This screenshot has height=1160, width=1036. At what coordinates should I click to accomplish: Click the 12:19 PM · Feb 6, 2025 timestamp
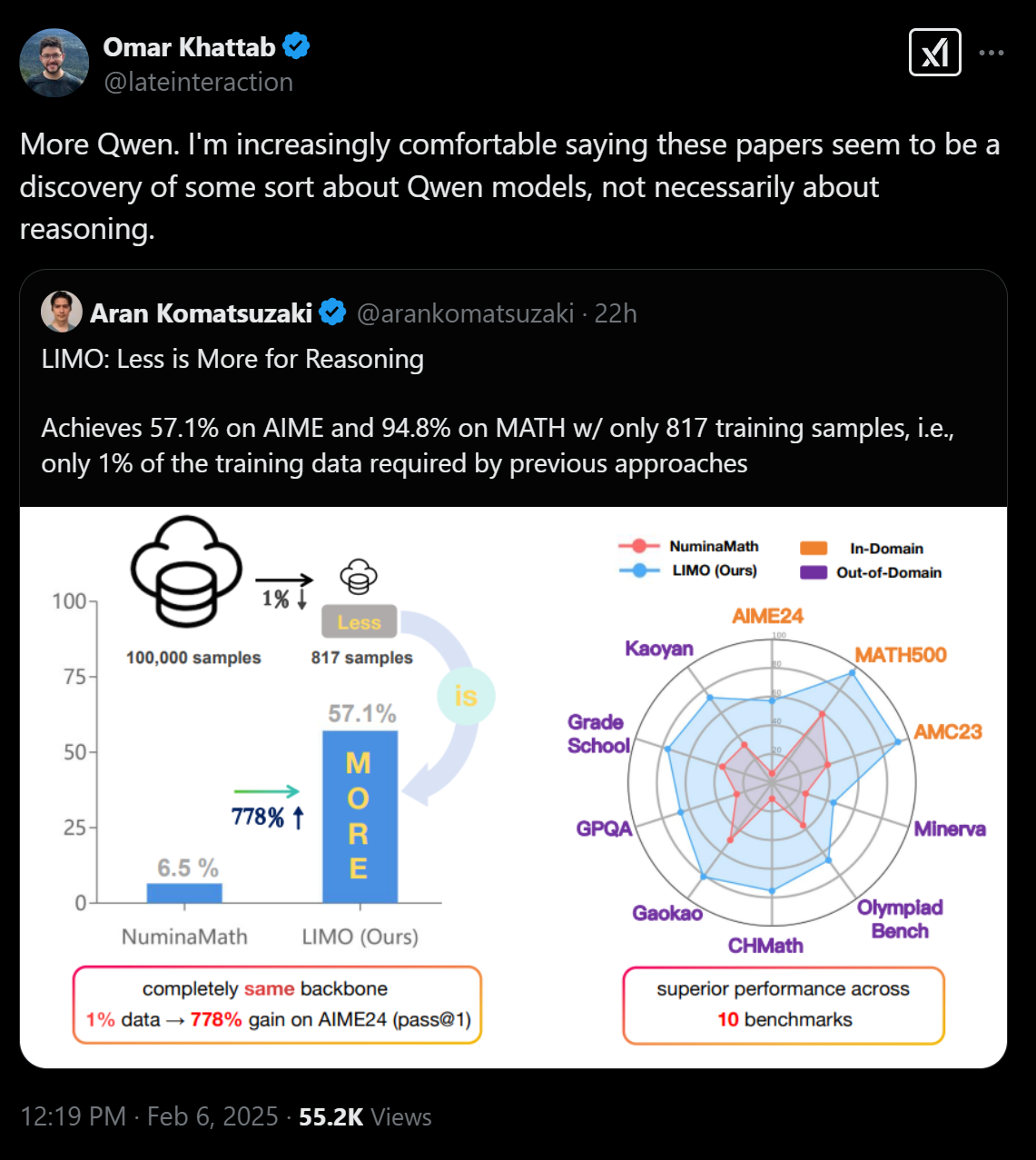[x=149, y=1116]
